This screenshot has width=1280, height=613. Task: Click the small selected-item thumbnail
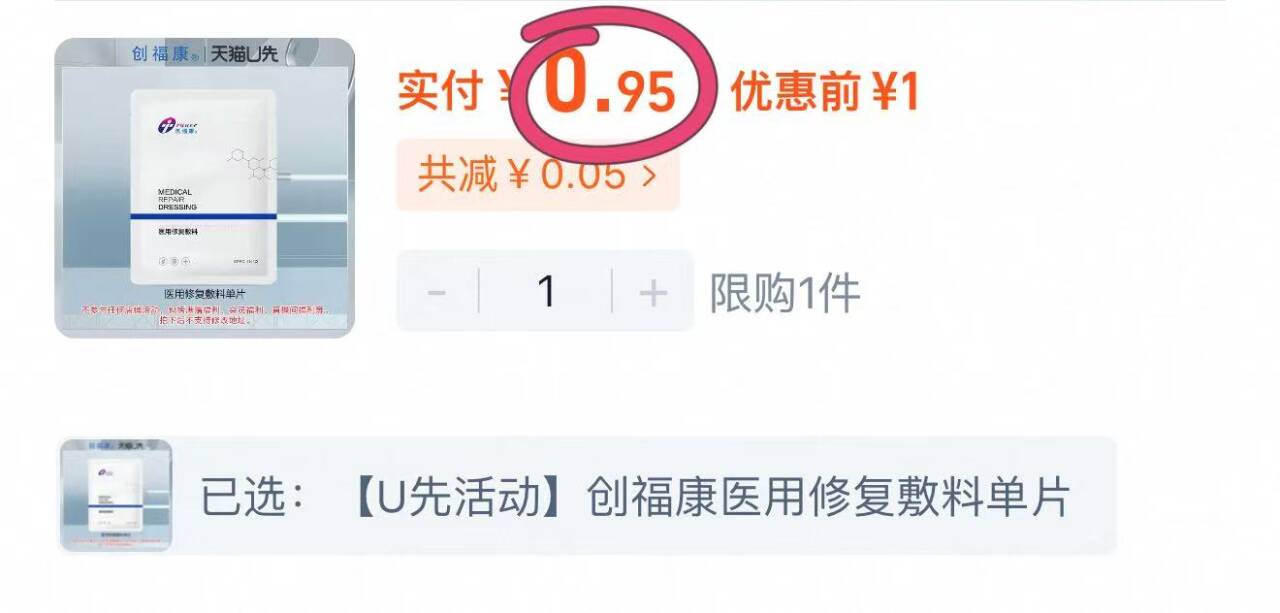(x=116, y=495)
